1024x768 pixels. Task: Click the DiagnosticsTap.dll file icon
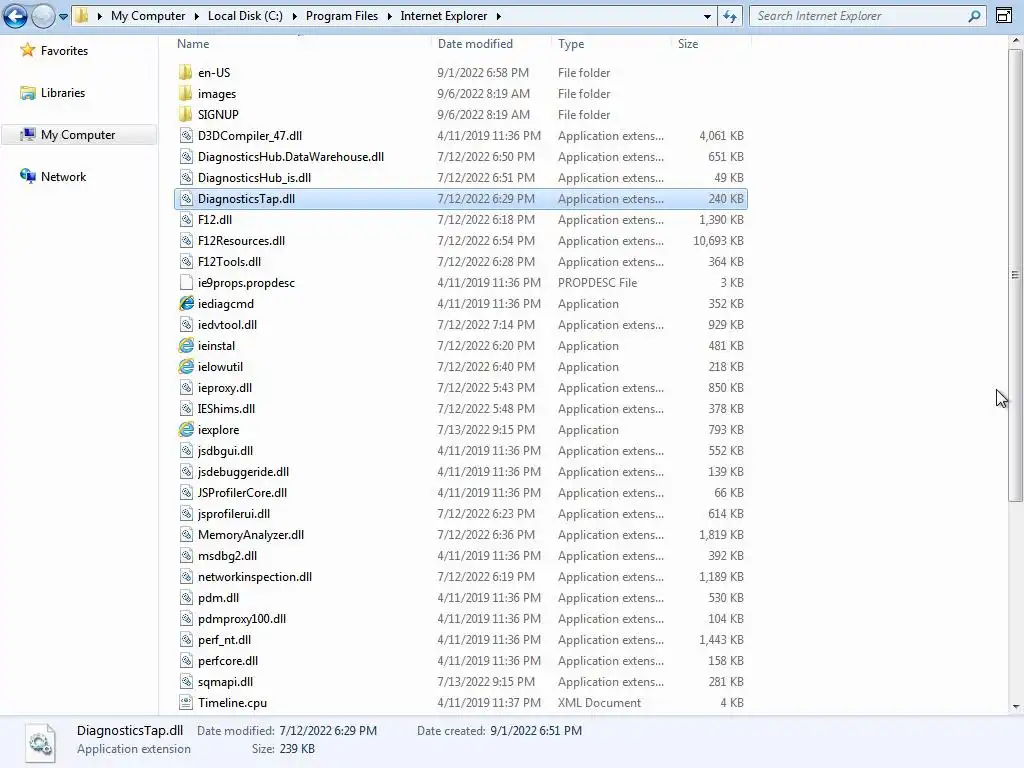[x=186, y=199]
